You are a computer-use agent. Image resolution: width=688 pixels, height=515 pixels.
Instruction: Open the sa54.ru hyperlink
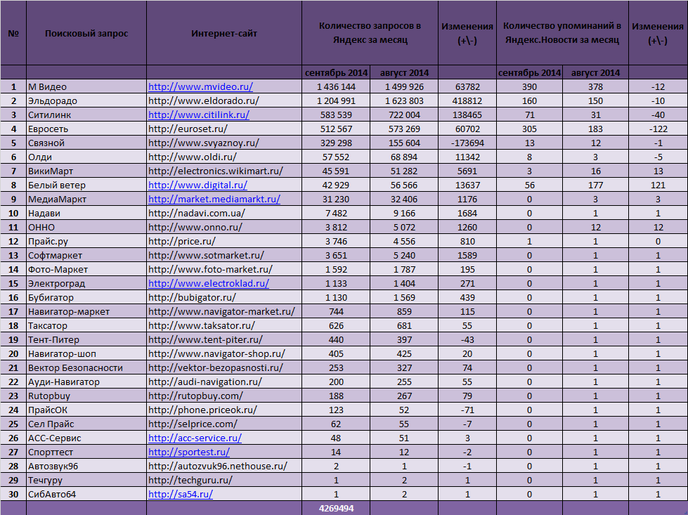pos(181,494)
